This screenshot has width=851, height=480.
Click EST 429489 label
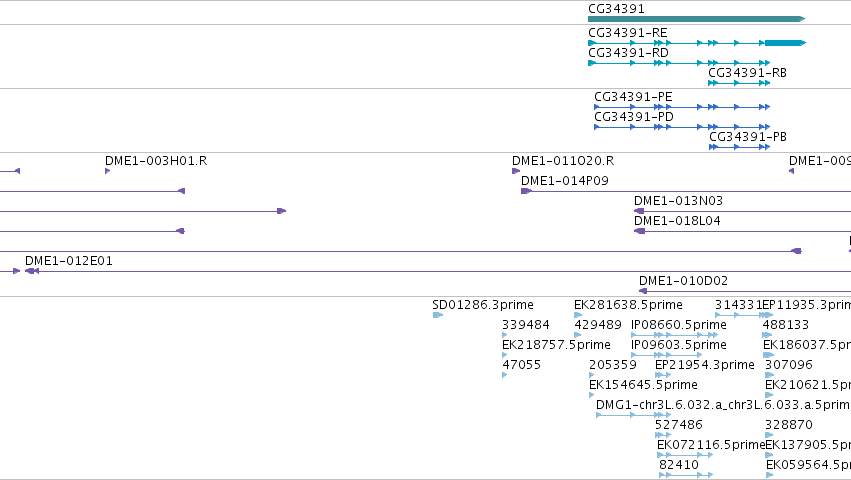click(598, 325)
